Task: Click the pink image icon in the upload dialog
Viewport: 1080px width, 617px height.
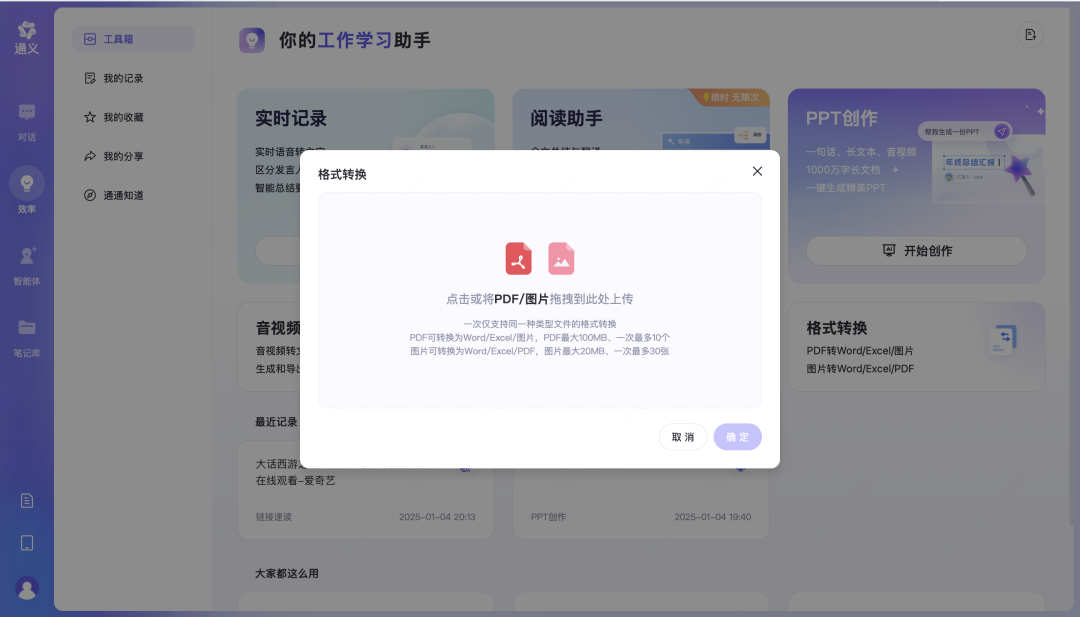Action: pyautogui.click(x=561, y=258)
